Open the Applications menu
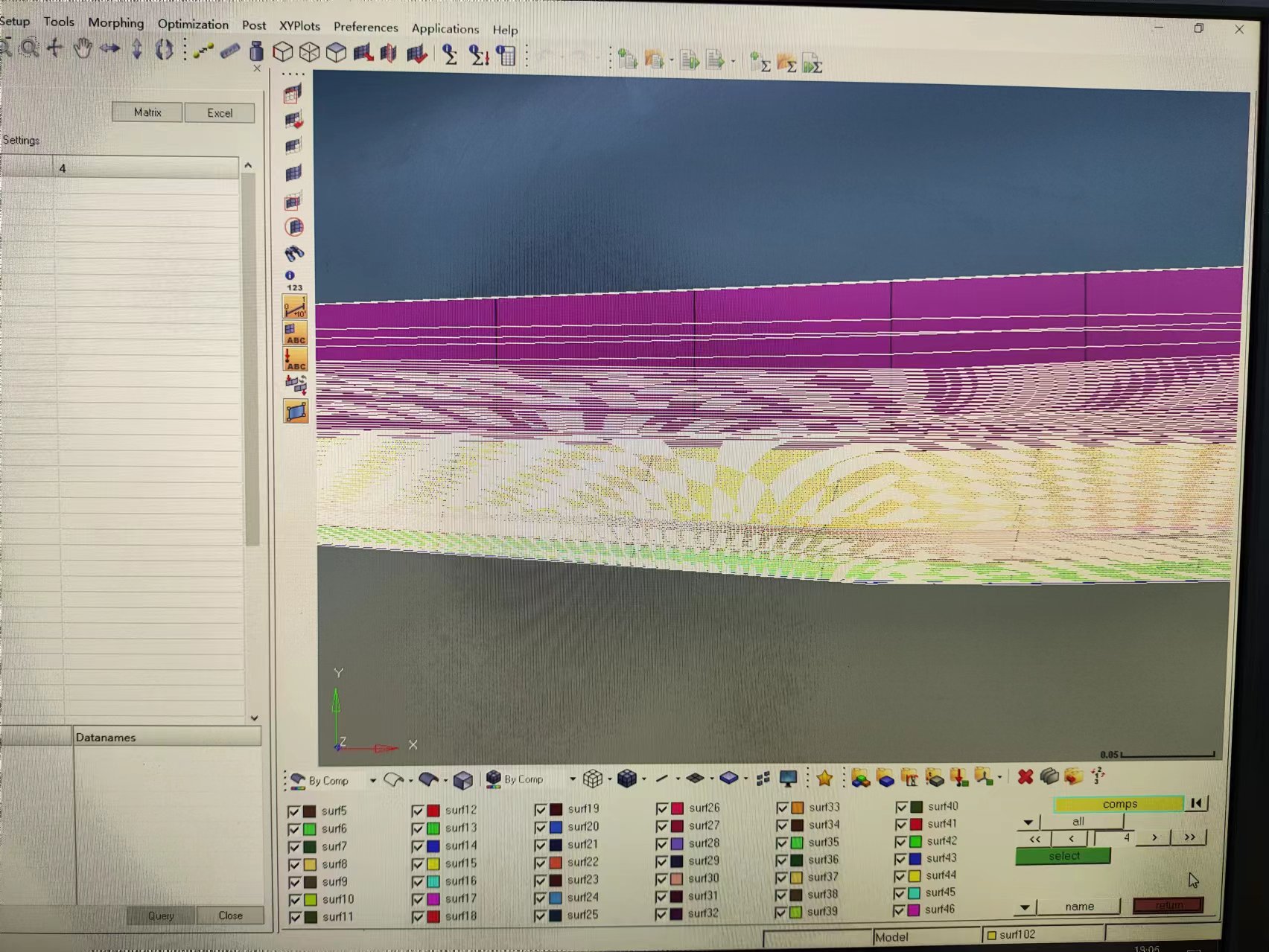This screenshot has width=1269, height=952. [x=445, y=29]
